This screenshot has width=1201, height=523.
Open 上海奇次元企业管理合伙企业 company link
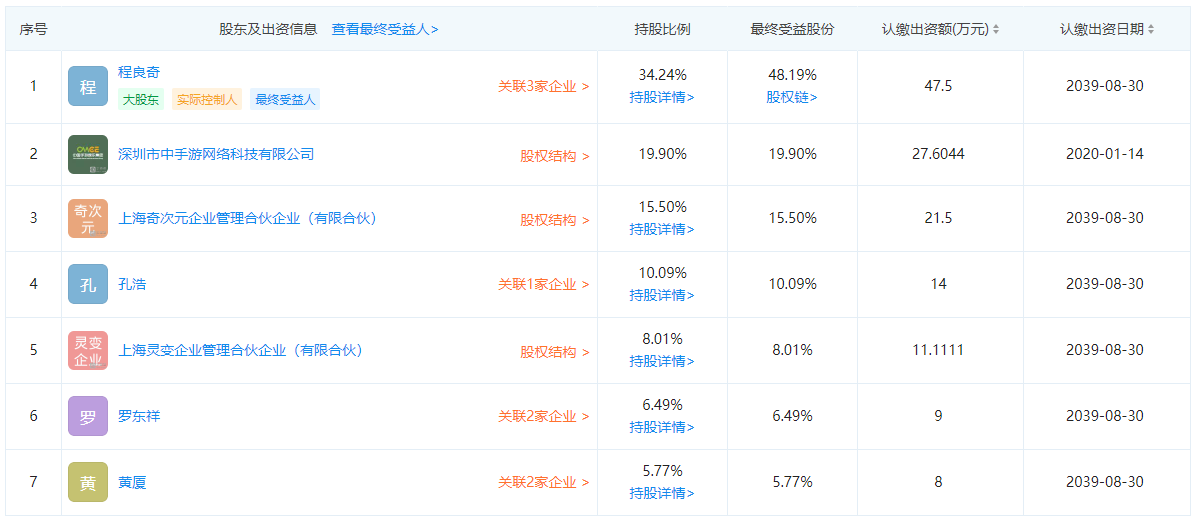tap(247, 219)
